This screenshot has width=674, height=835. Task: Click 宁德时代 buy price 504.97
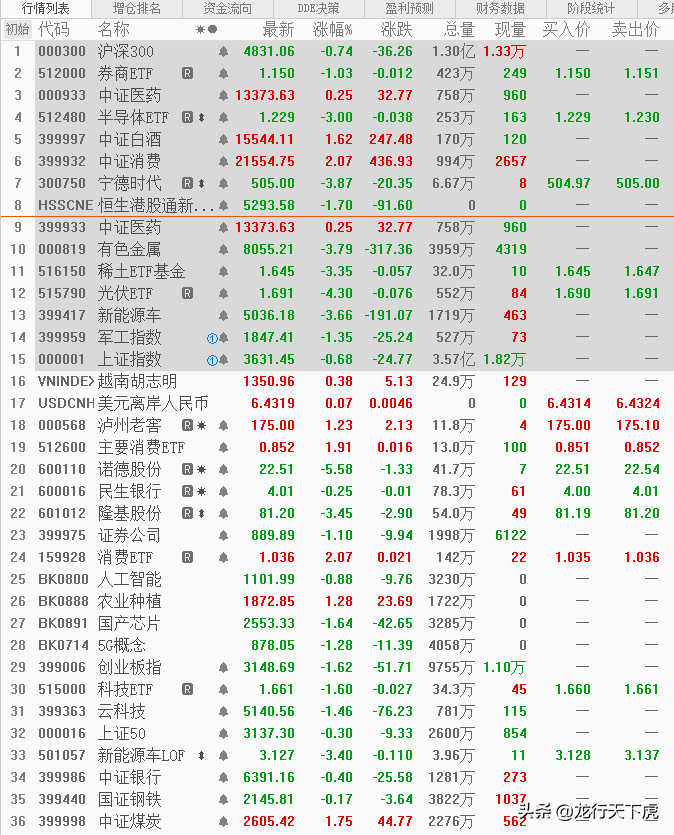tap(569, 183)
